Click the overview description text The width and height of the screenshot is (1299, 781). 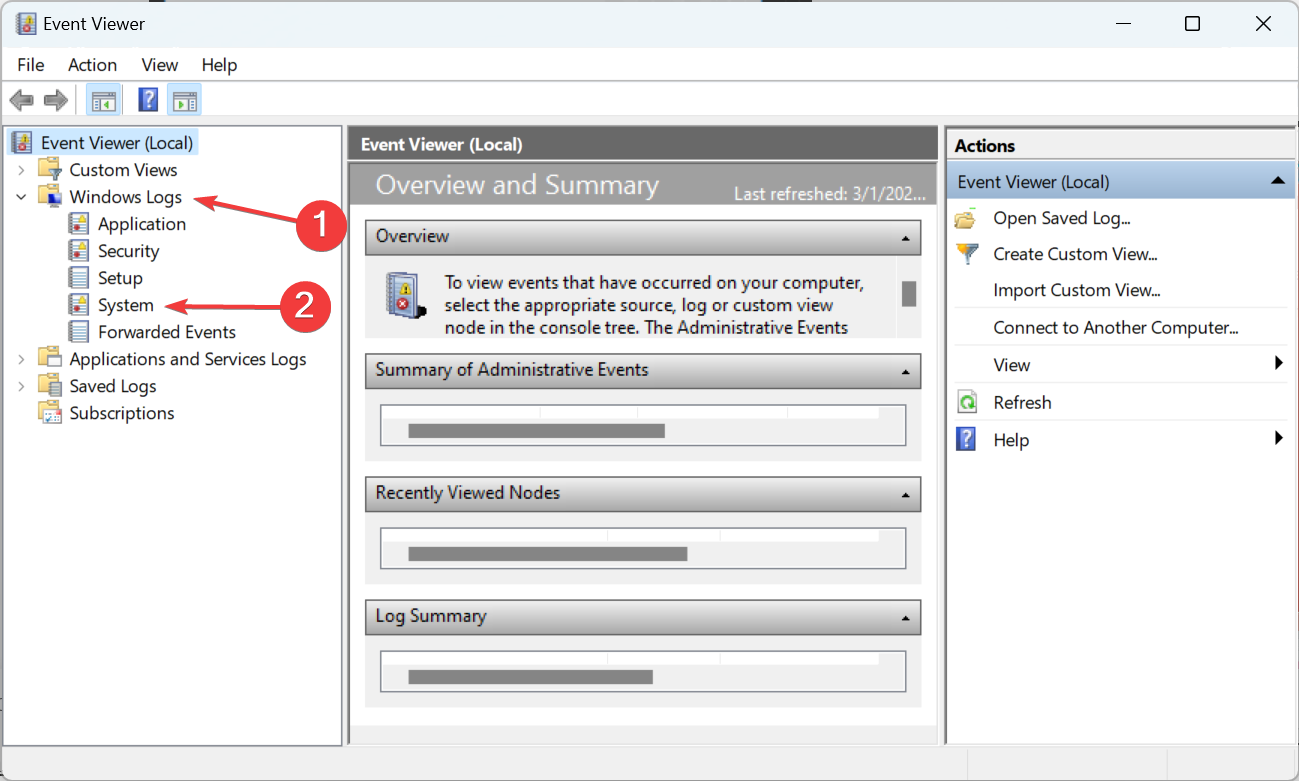pyautogui.click(x=654, y=304)
